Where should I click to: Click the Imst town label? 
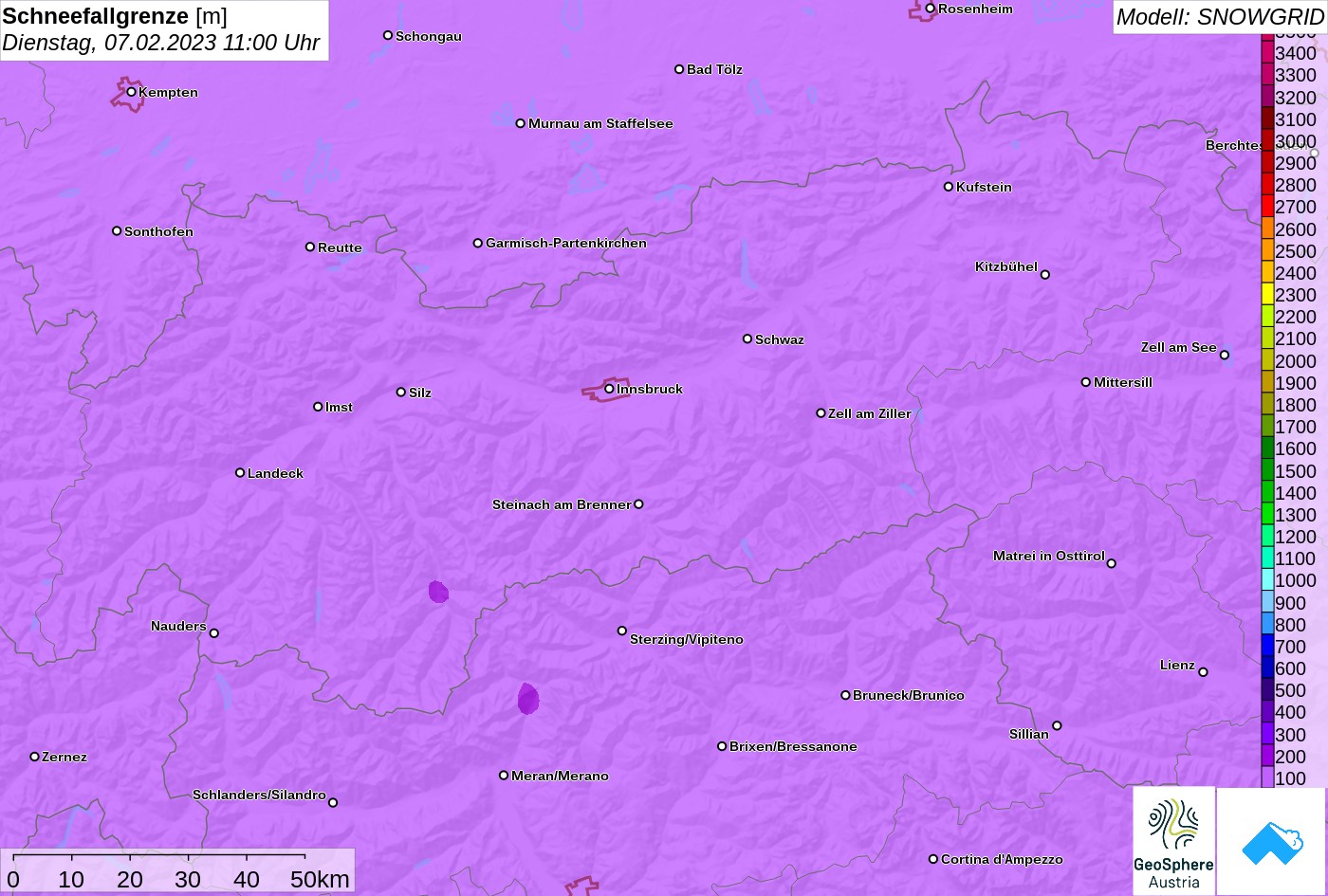point(339,407)
